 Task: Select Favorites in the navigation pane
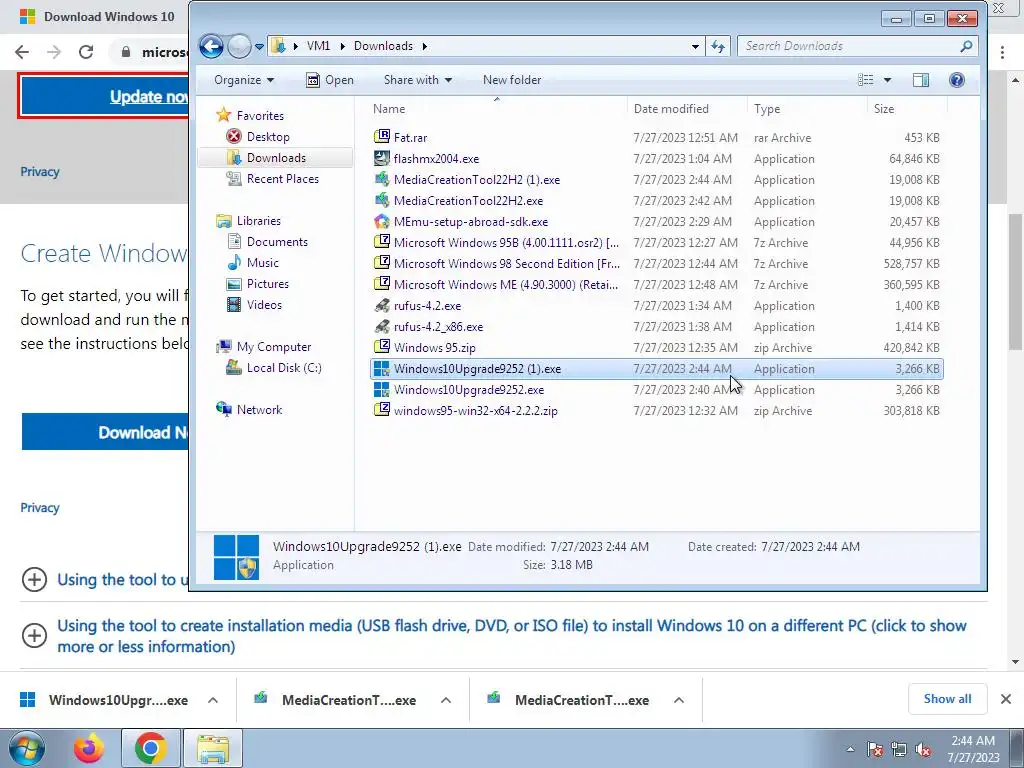coord(260,116)
